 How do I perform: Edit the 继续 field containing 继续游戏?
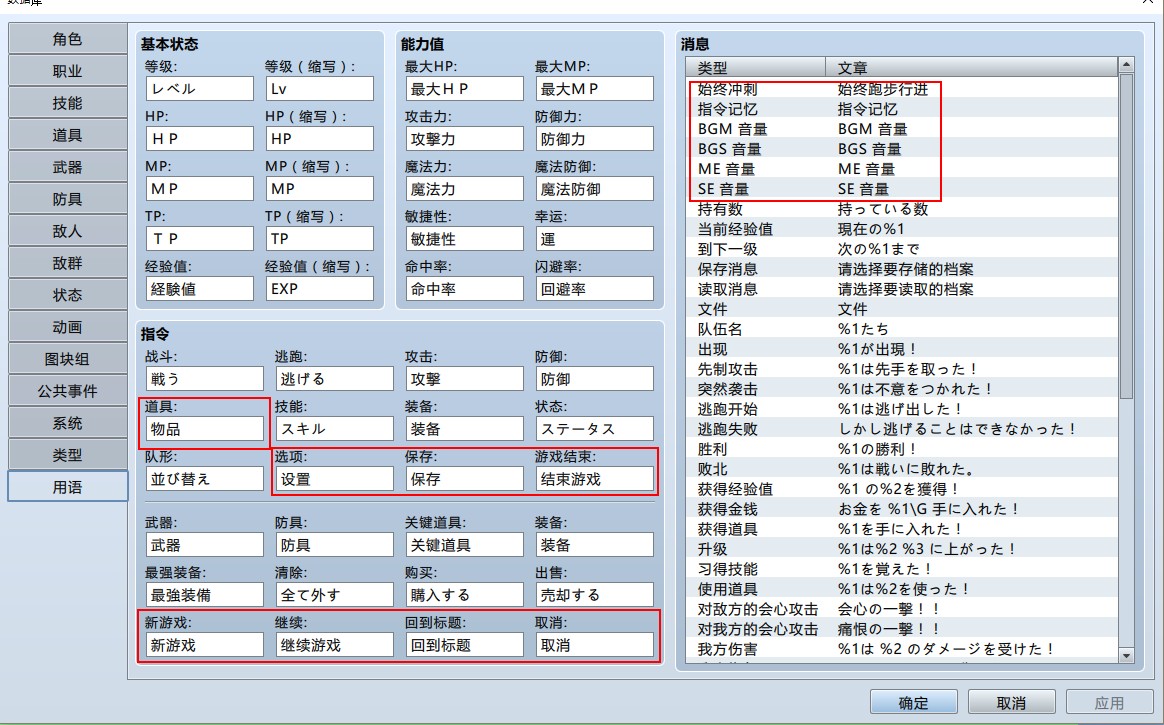(x=335, y=645)
